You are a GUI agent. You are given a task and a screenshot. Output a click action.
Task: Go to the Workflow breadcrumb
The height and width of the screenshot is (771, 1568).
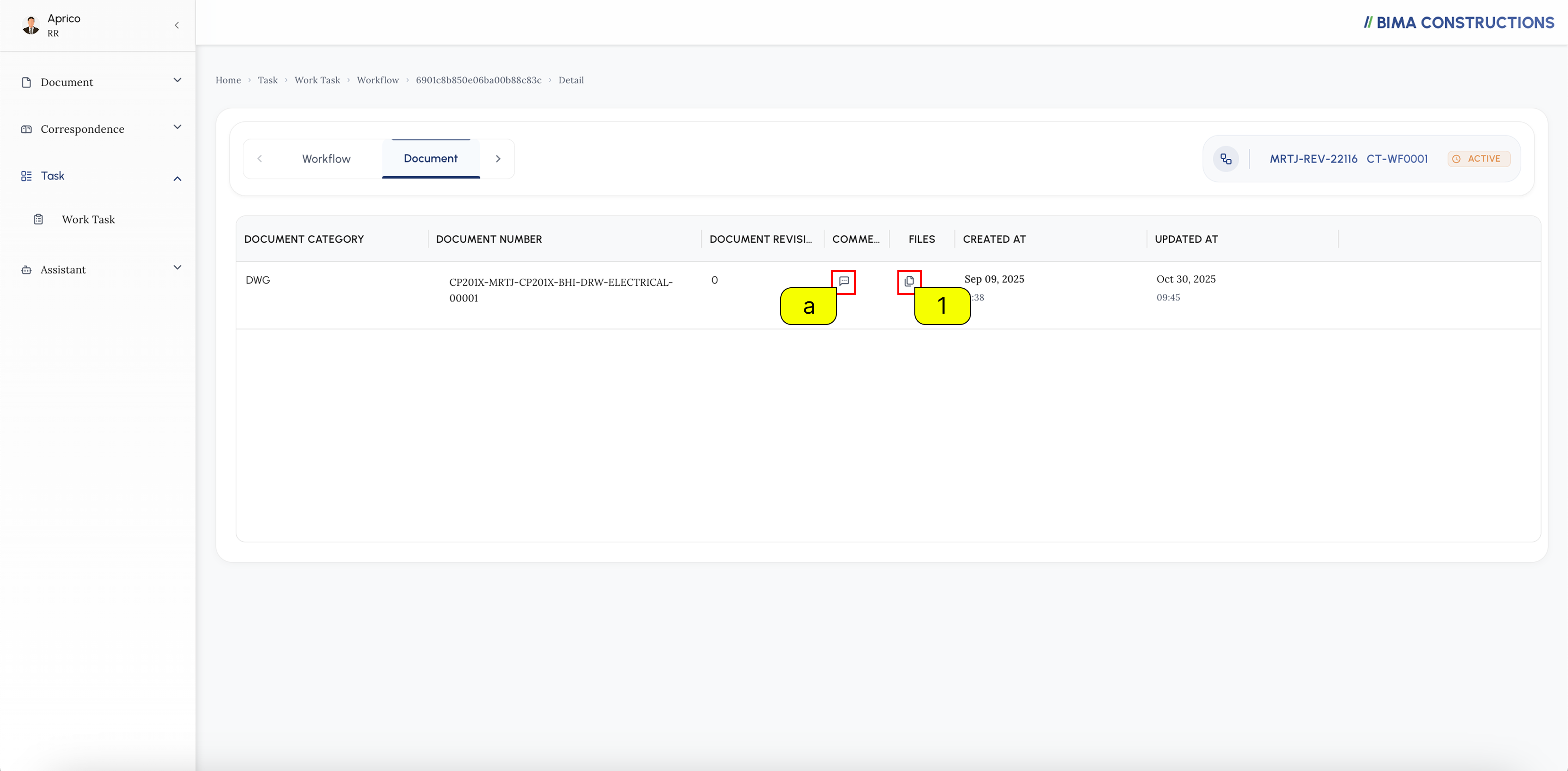377,80
